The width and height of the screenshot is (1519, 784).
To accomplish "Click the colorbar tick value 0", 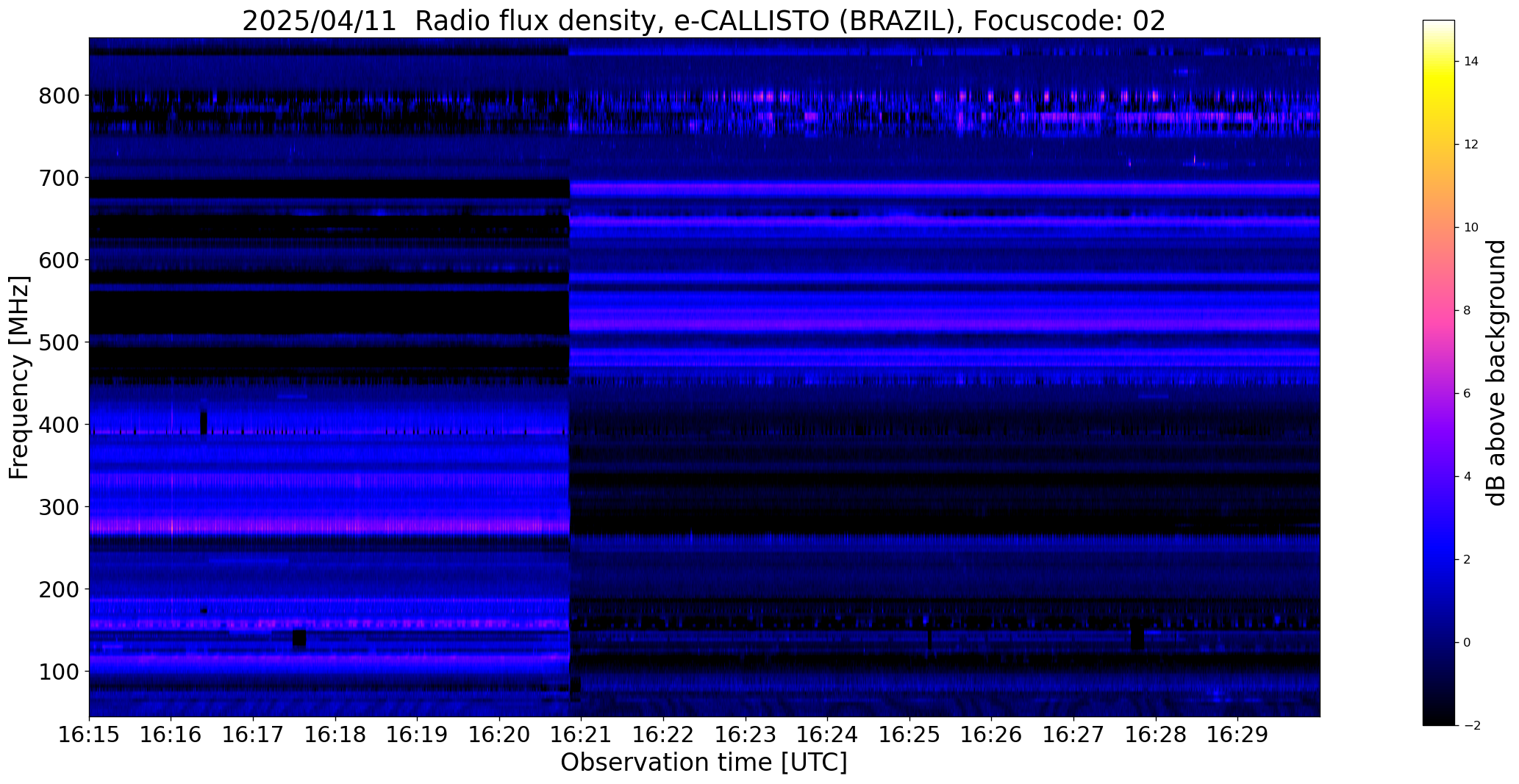I will coord(1468,643).
